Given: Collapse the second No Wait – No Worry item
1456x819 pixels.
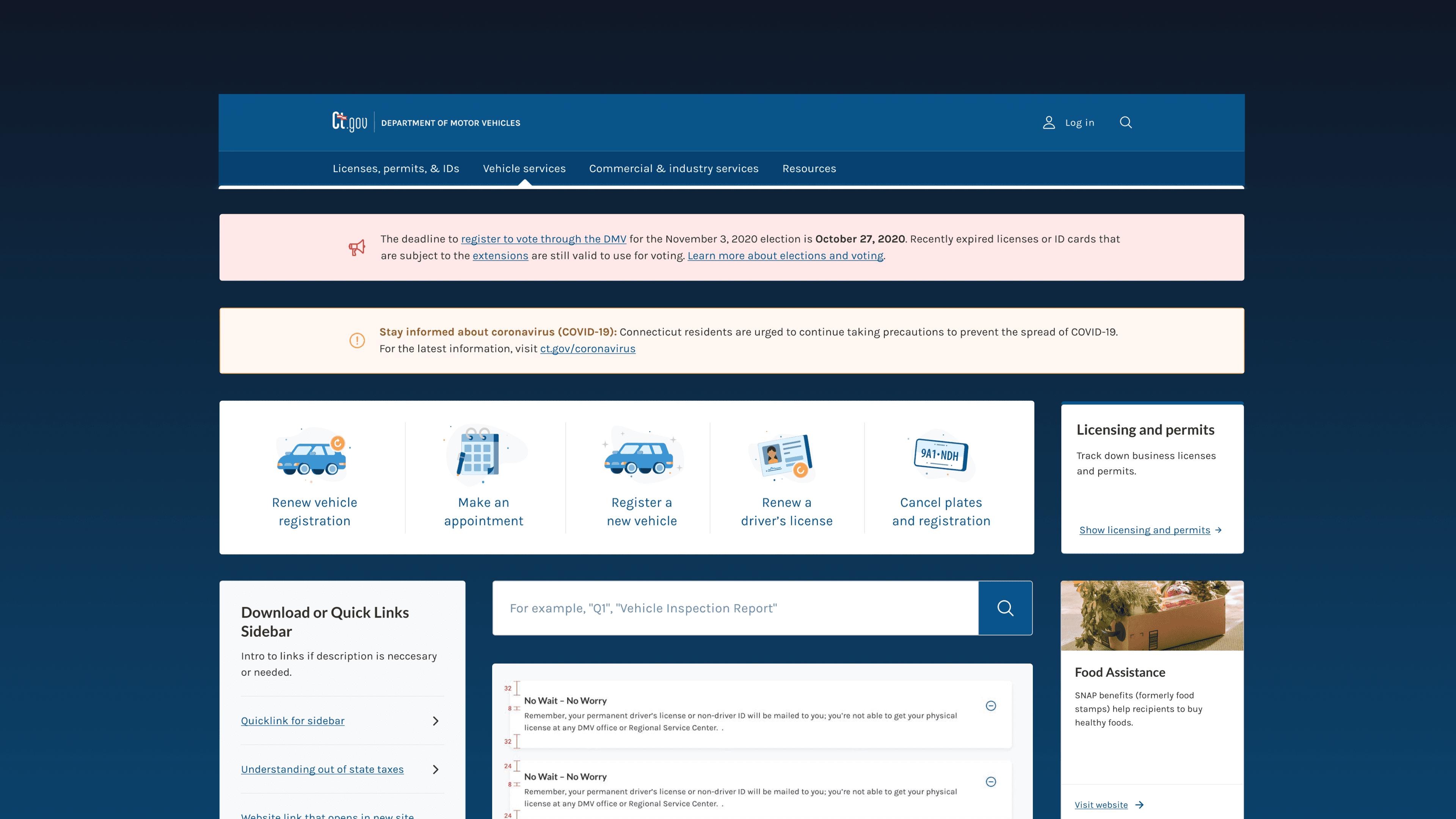Looking at the screenshot, I should (991, 782).
